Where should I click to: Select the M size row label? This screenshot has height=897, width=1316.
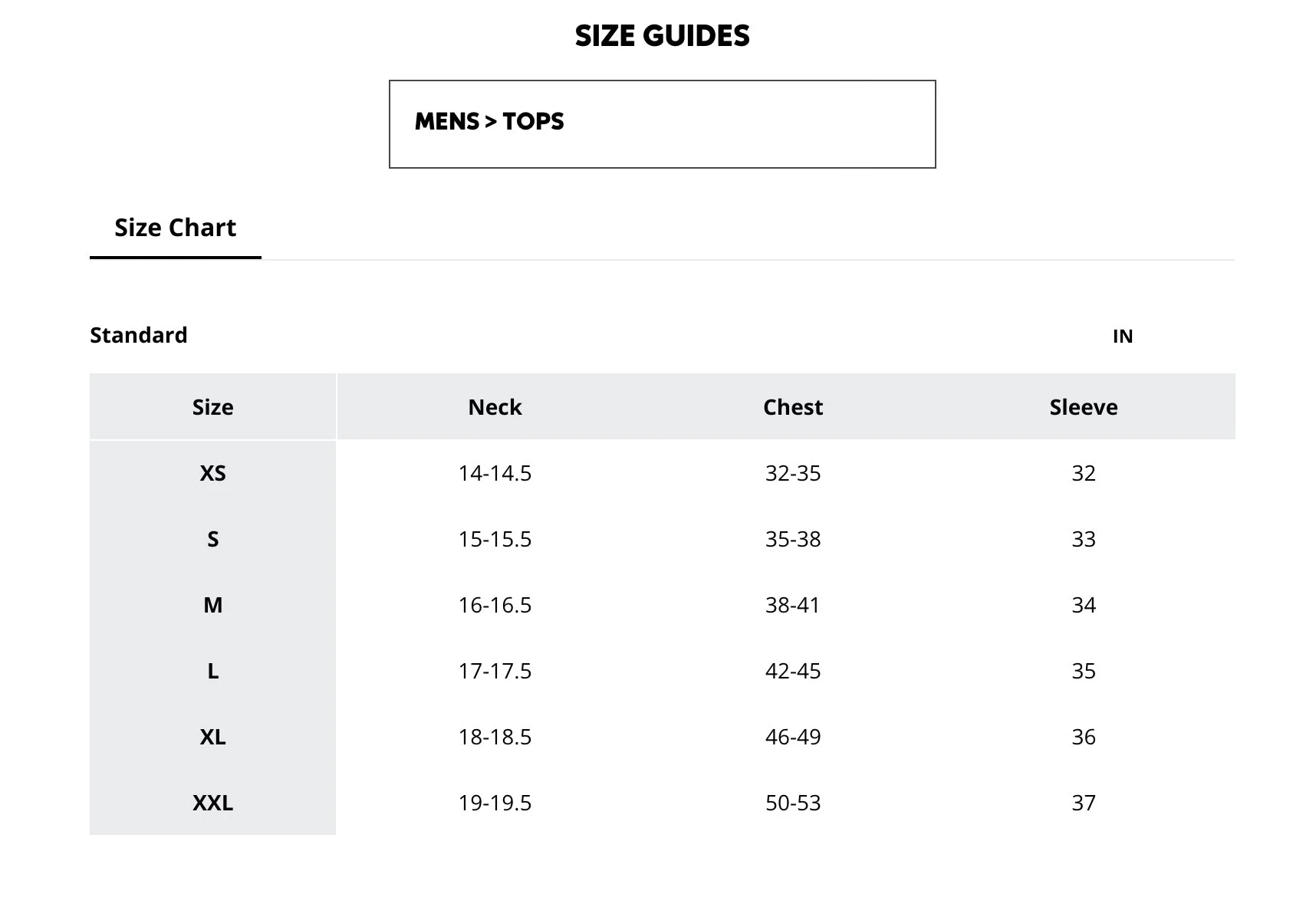[212, 605]
